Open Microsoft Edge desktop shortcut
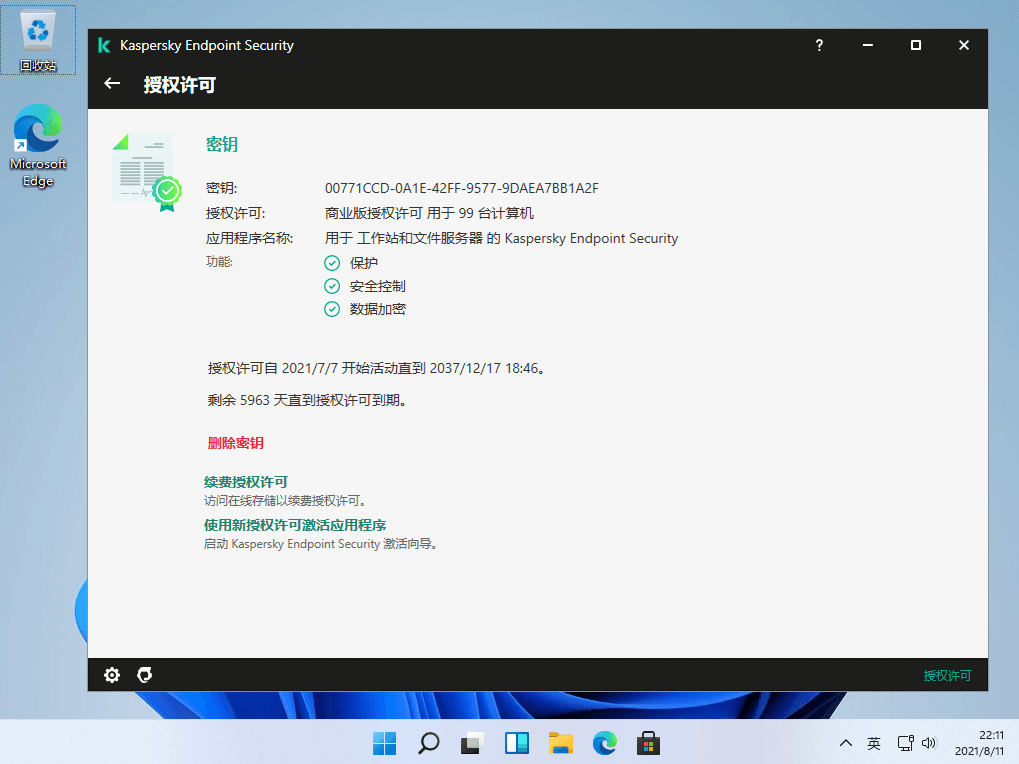Screen dimensions: 1019x764 point(38,146)
